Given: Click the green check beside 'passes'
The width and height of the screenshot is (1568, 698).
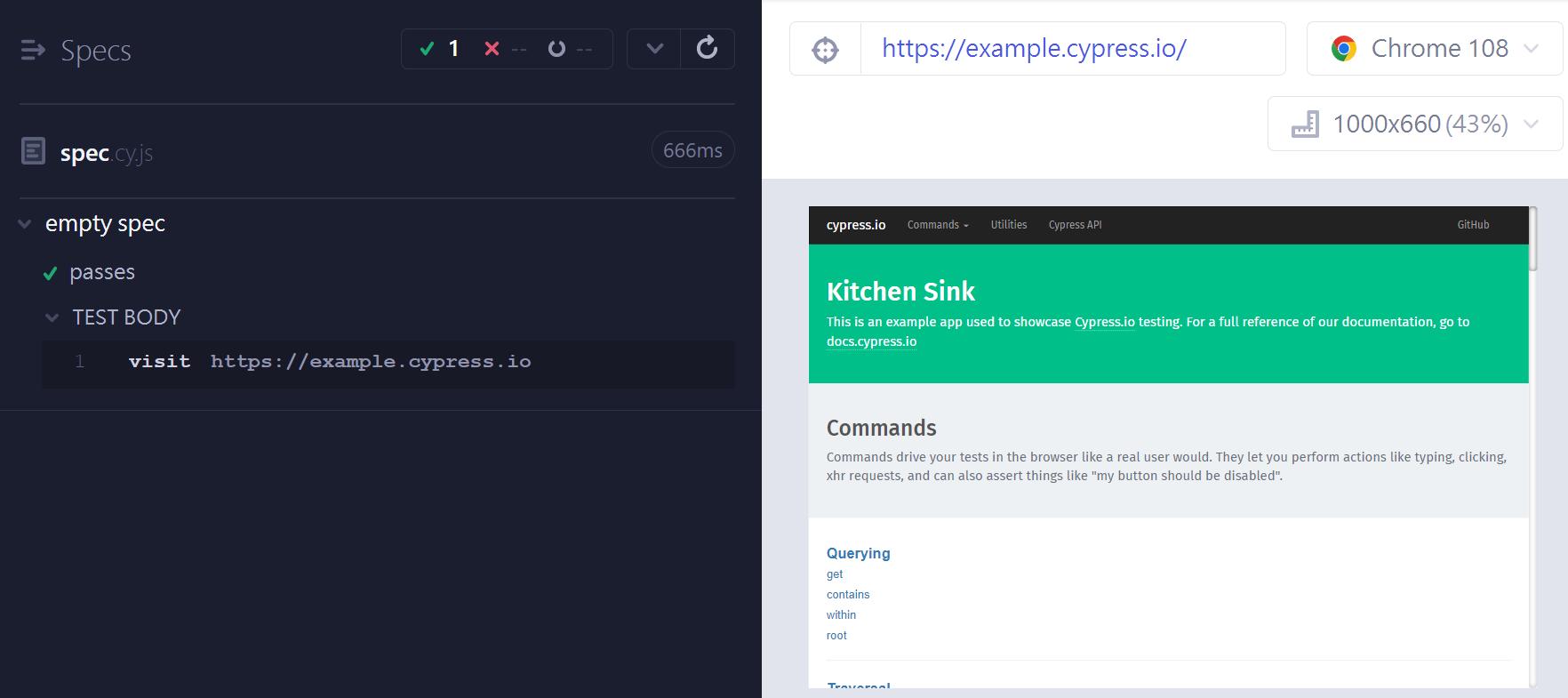Looking at the screenshot, I should (51, 274).
